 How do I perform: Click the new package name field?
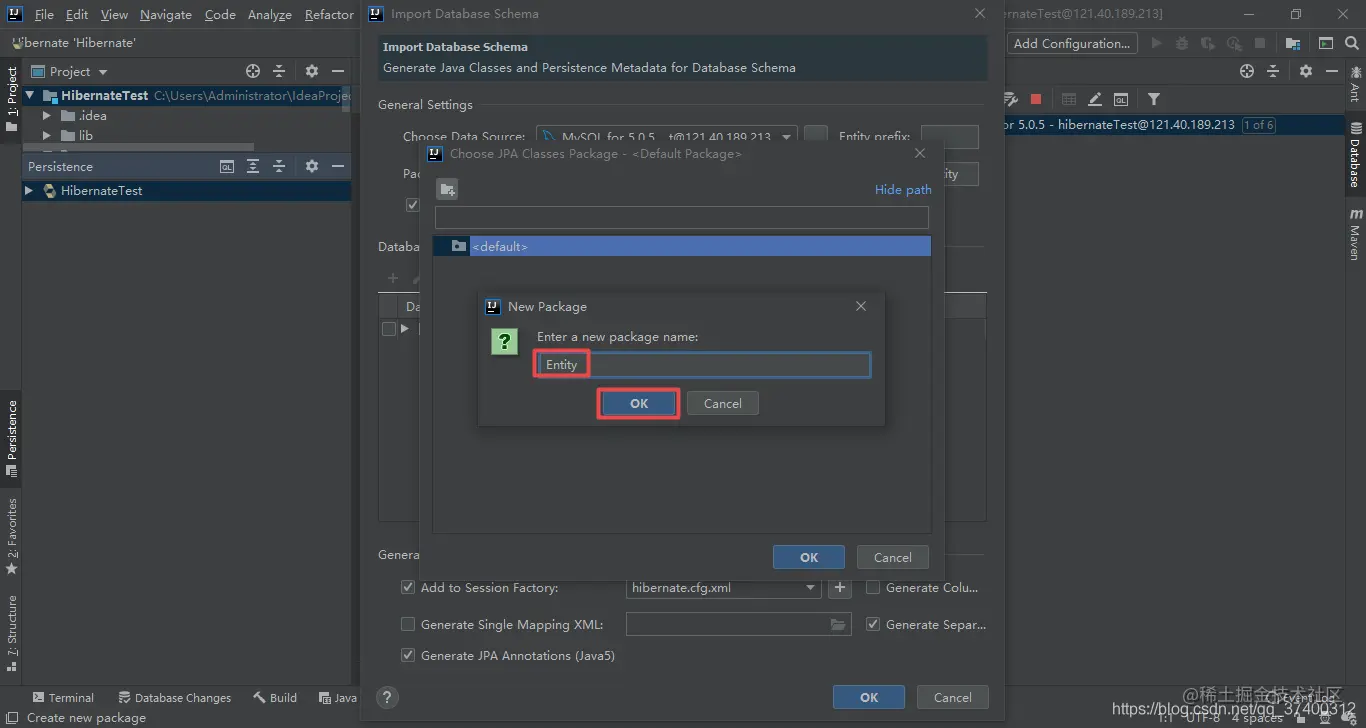703,365
